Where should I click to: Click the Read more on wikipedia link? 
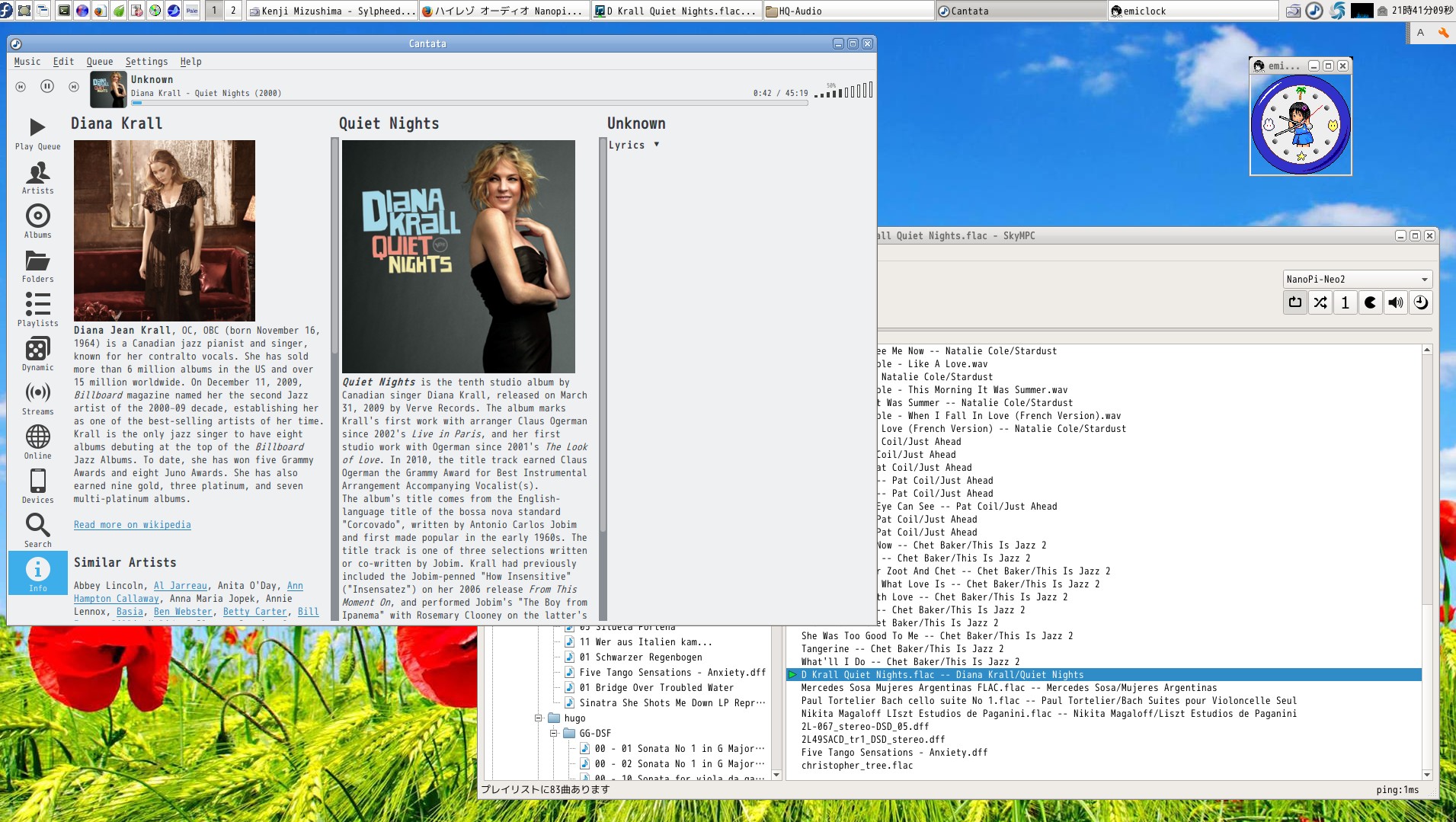132,525
